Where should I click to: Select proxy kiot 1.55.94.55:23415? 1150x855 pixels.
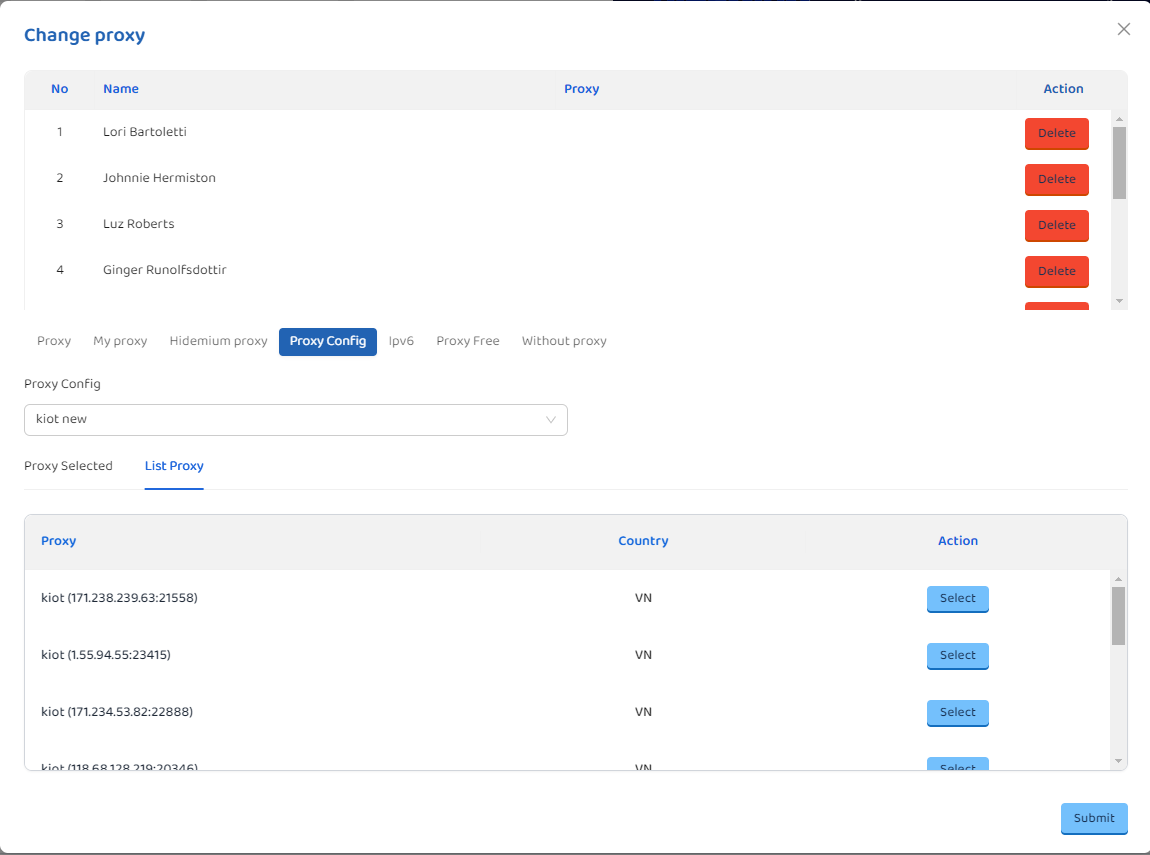click(957, 655)
